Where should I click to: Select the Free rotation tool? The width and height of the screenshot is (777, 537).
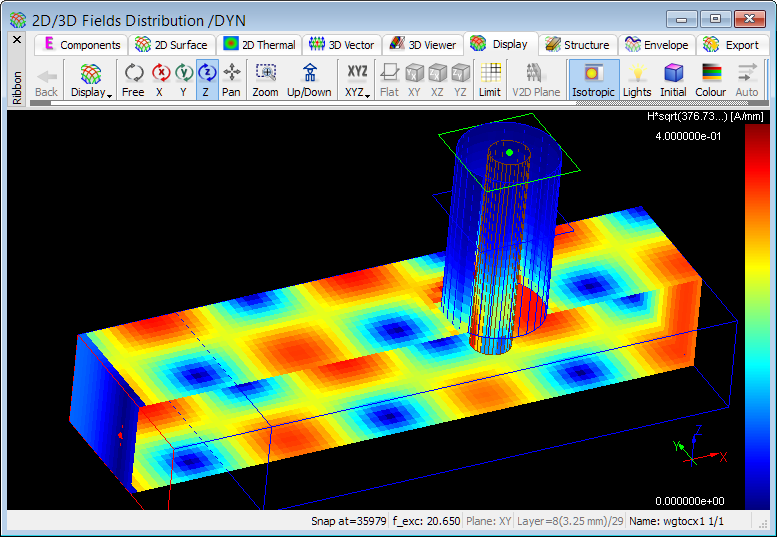pos(133,79)
